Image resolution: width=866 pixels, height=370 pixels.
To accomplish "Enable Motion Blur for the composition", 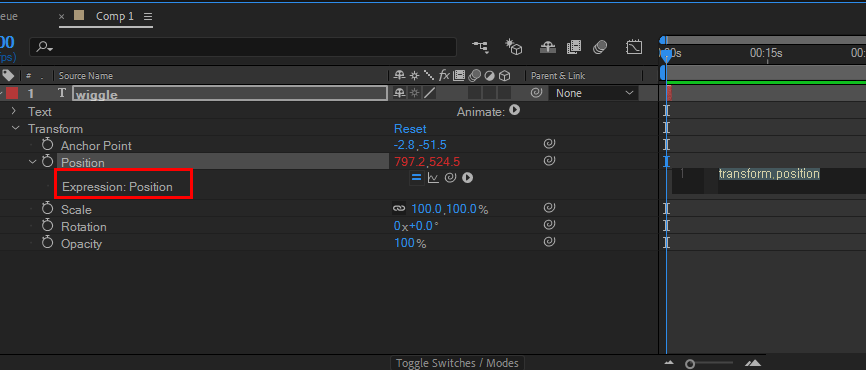I will [x=600, y=47].
